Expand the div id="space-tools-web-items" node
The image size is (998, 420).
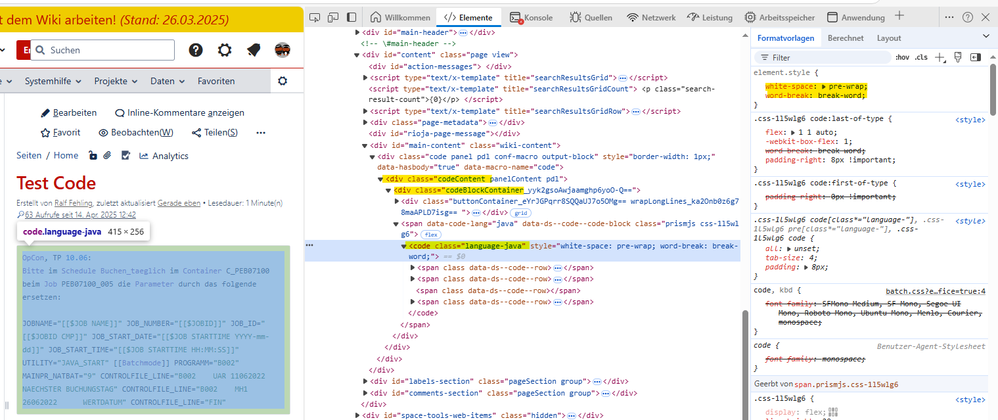tap(358, 416)
